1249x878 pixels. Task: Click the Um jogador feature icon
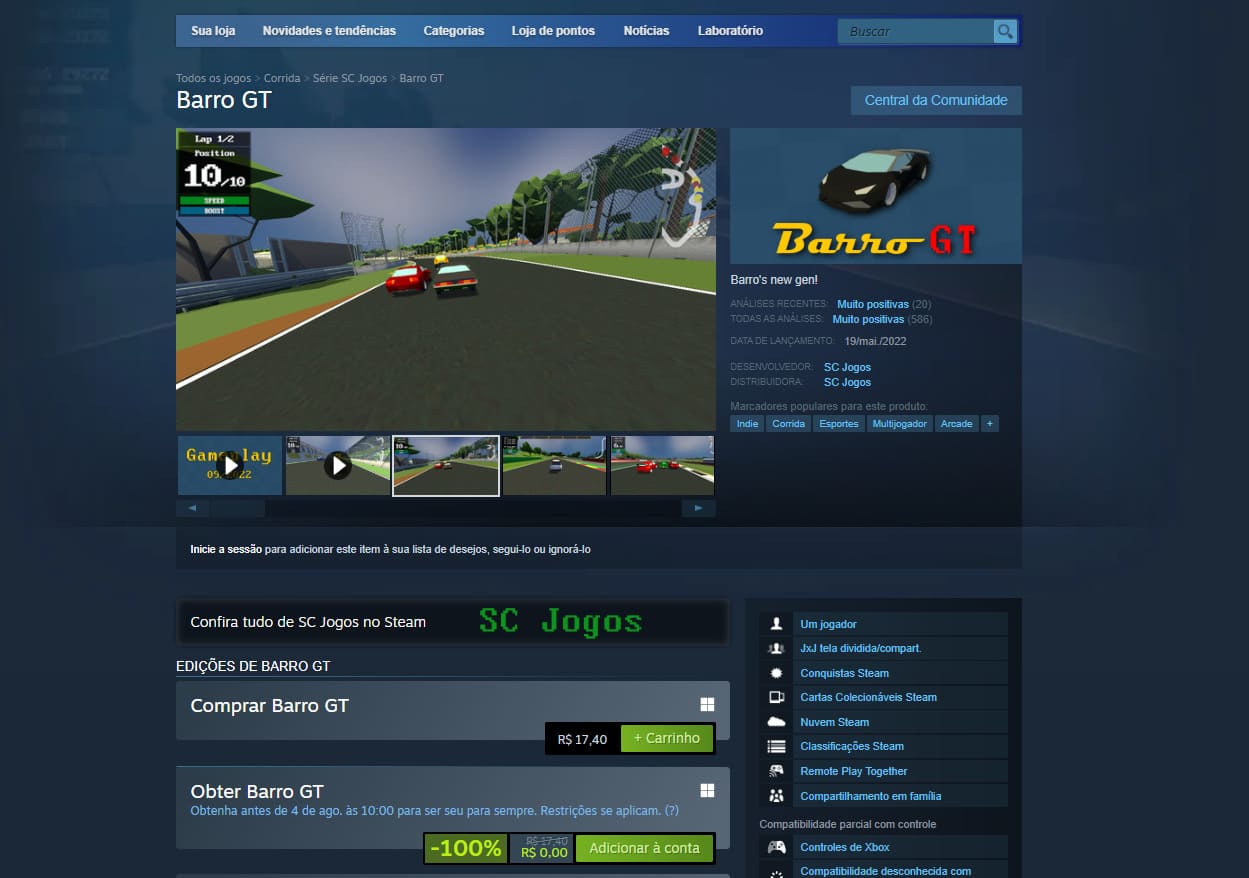776,624
